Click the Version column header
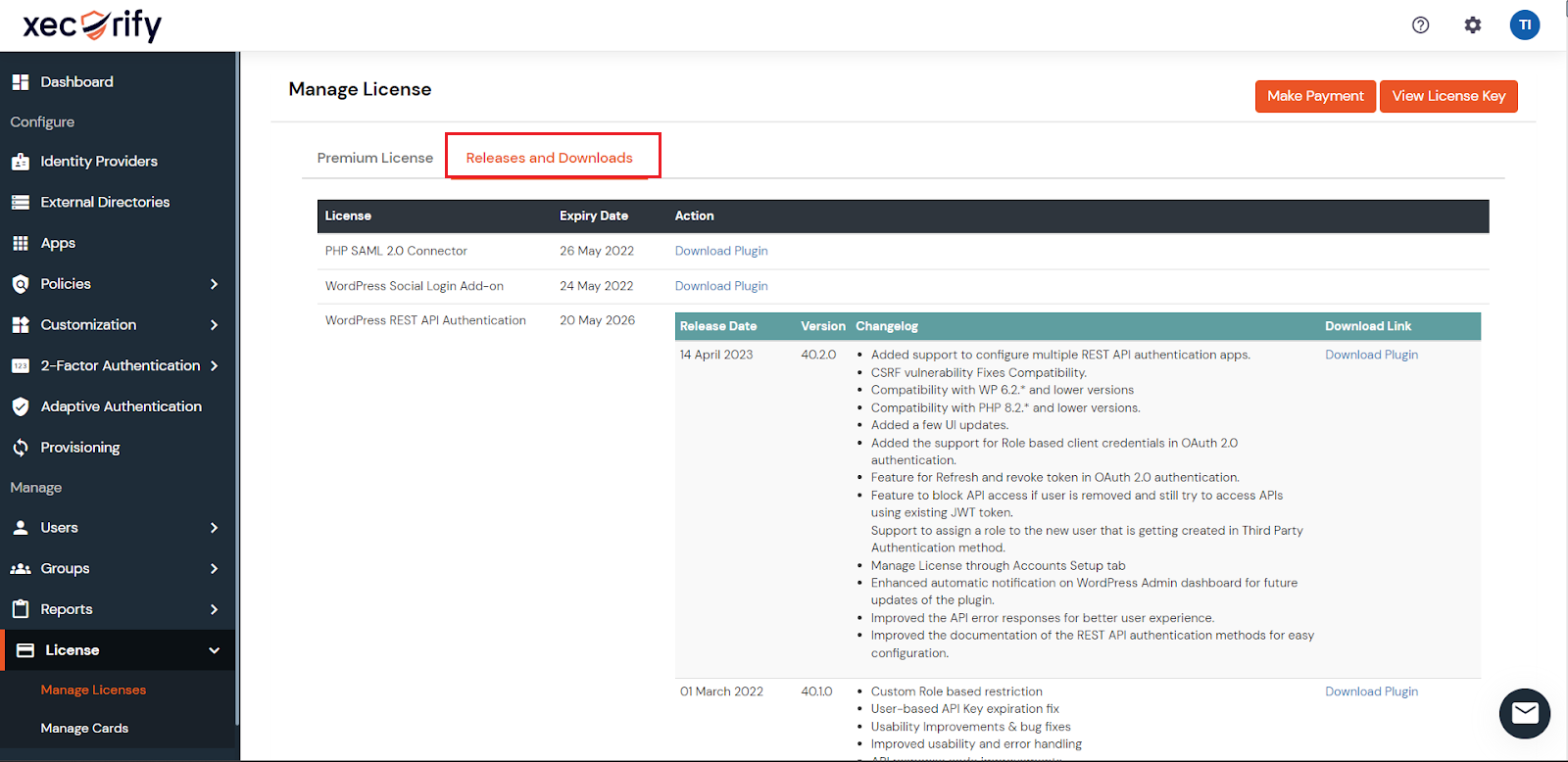 [x=823, y=326]
